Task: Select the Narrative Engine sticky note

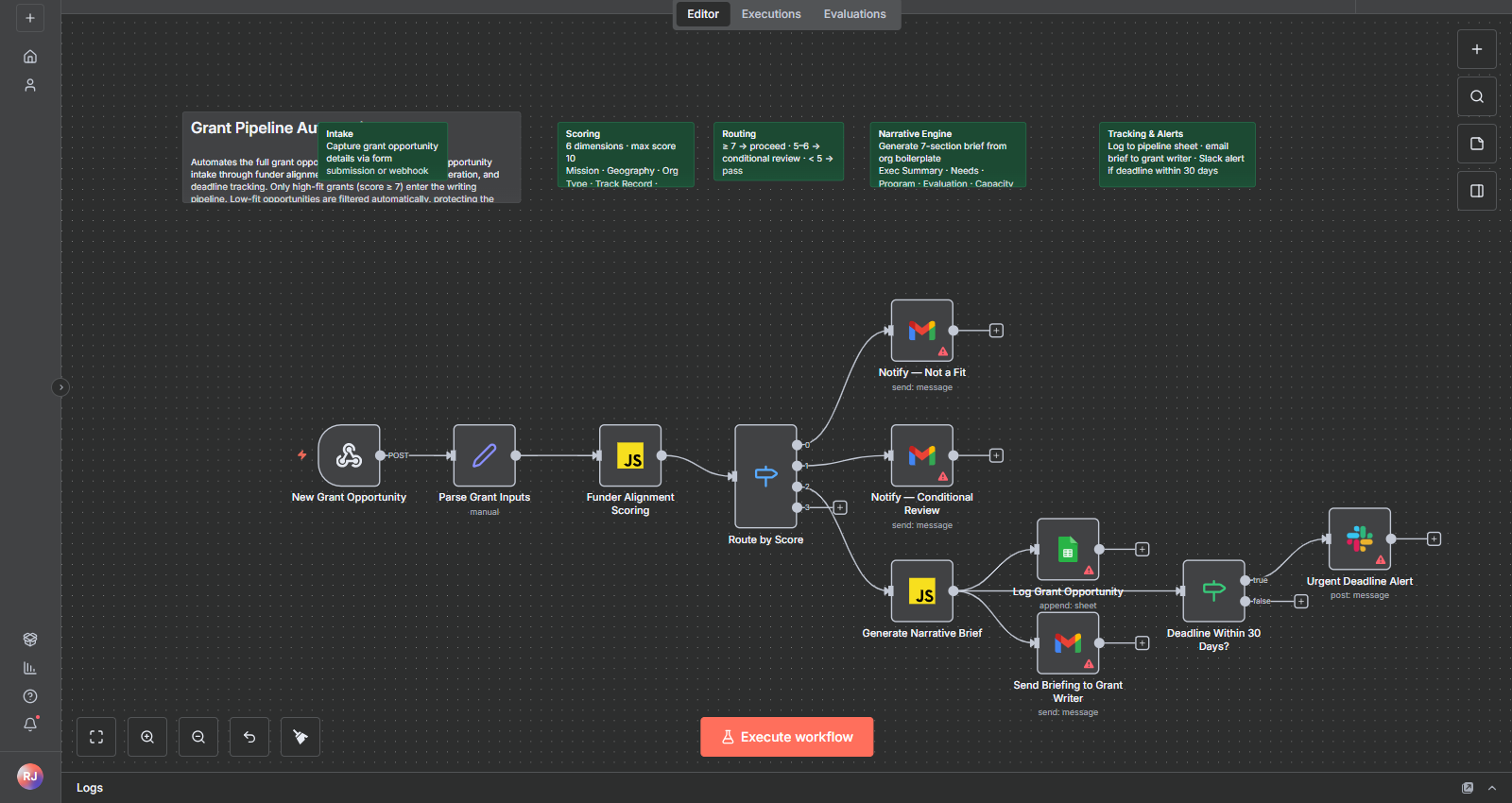Action: 948,155
